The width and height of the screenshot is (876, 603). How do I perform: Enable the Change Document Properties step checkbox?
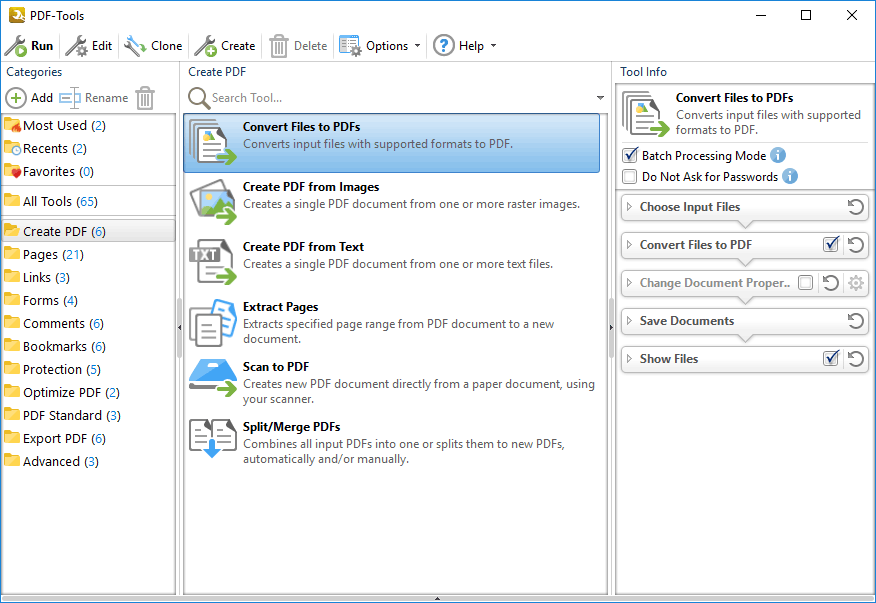[x=806, y=283]
